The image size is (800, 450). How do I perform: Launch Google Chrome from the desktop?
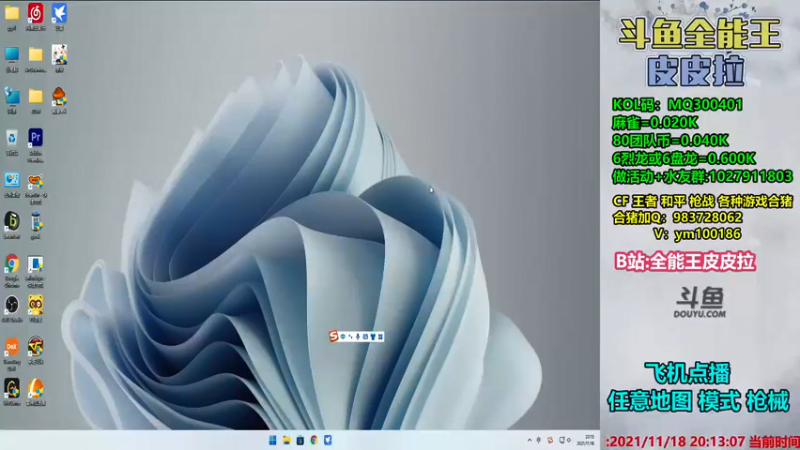[12, 269]
